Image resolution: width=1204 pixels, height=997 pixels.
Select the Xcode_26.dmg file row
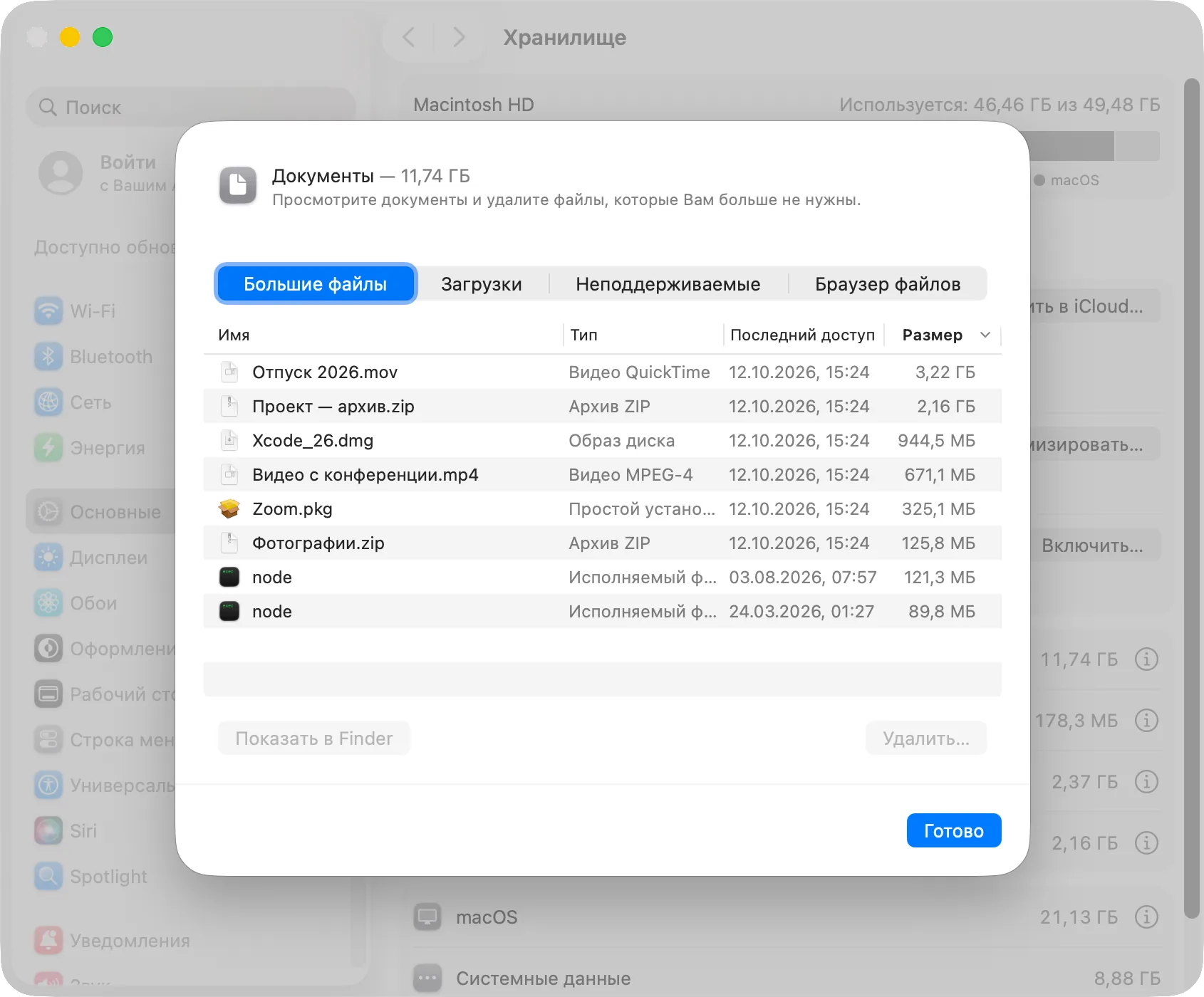pyautogui.click(x=603, y=440)
